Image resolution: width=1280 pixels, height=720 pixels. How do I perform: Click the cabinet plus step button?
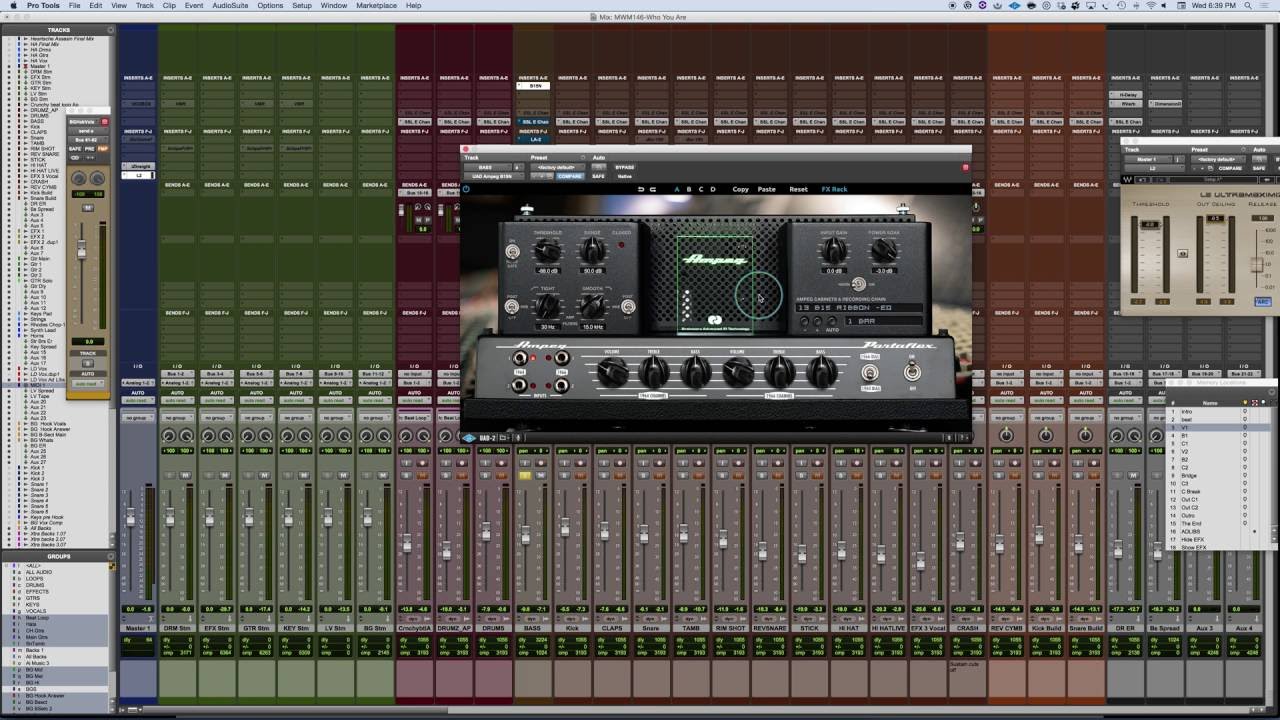tap(817, 321)
